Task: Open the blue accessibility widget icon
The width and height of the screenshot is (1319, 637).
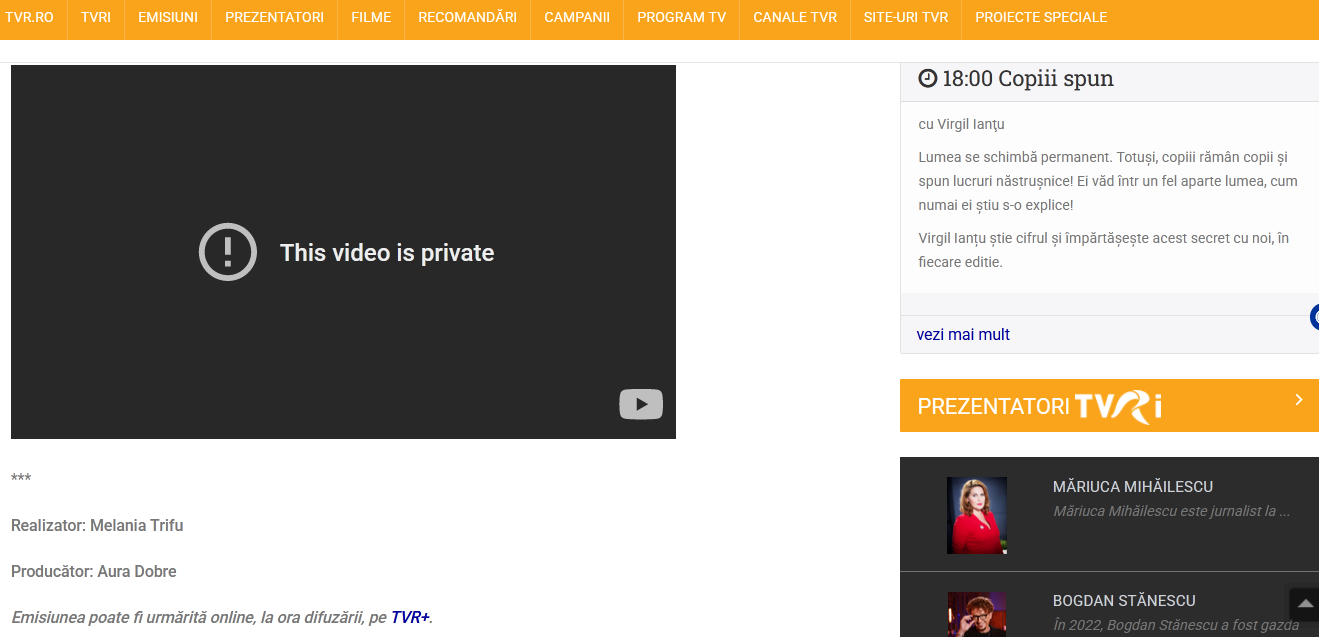Action: (1314, 317)
